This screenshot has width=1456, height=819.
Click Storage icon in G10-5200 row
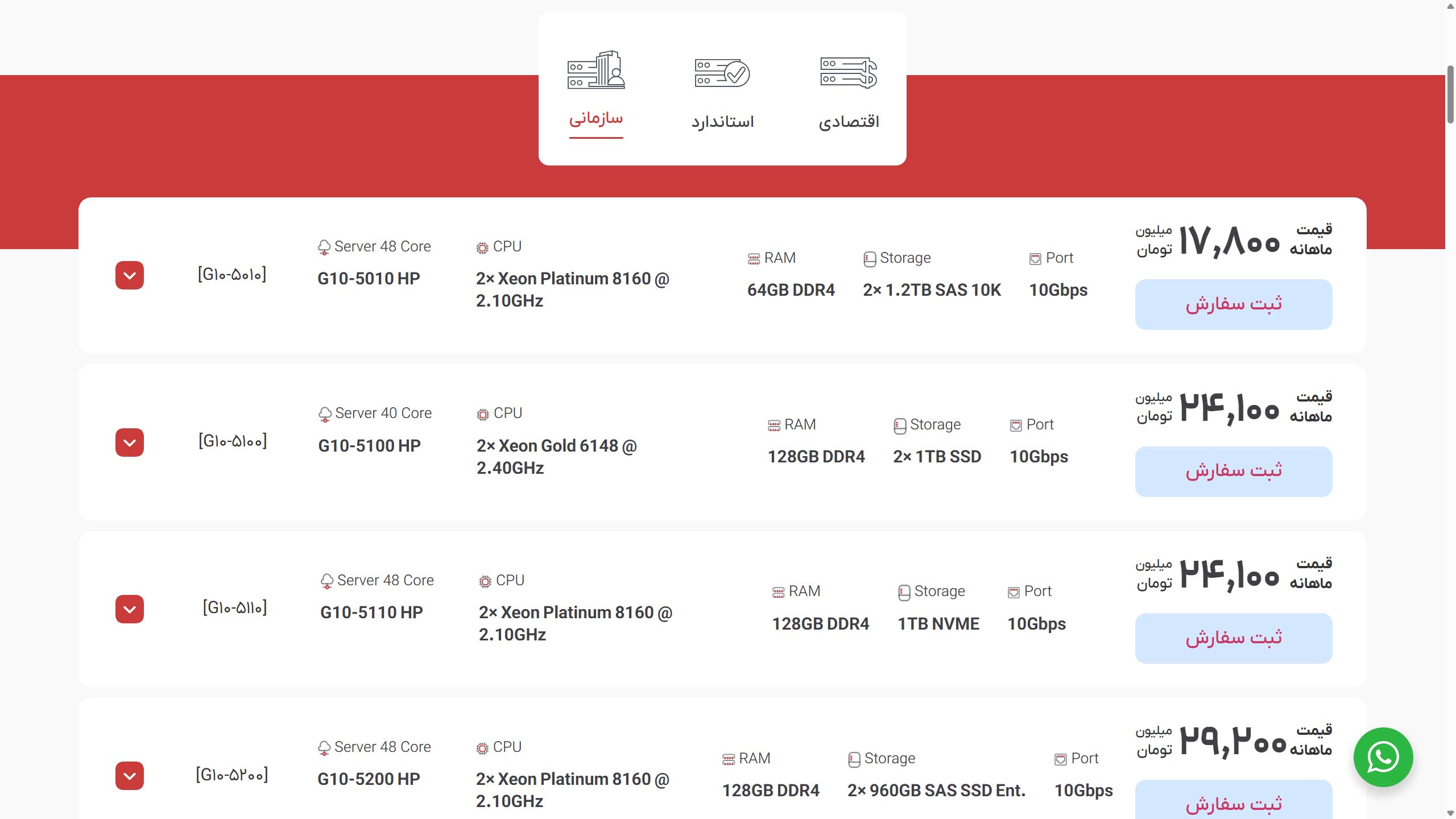[x=854, y=760]
